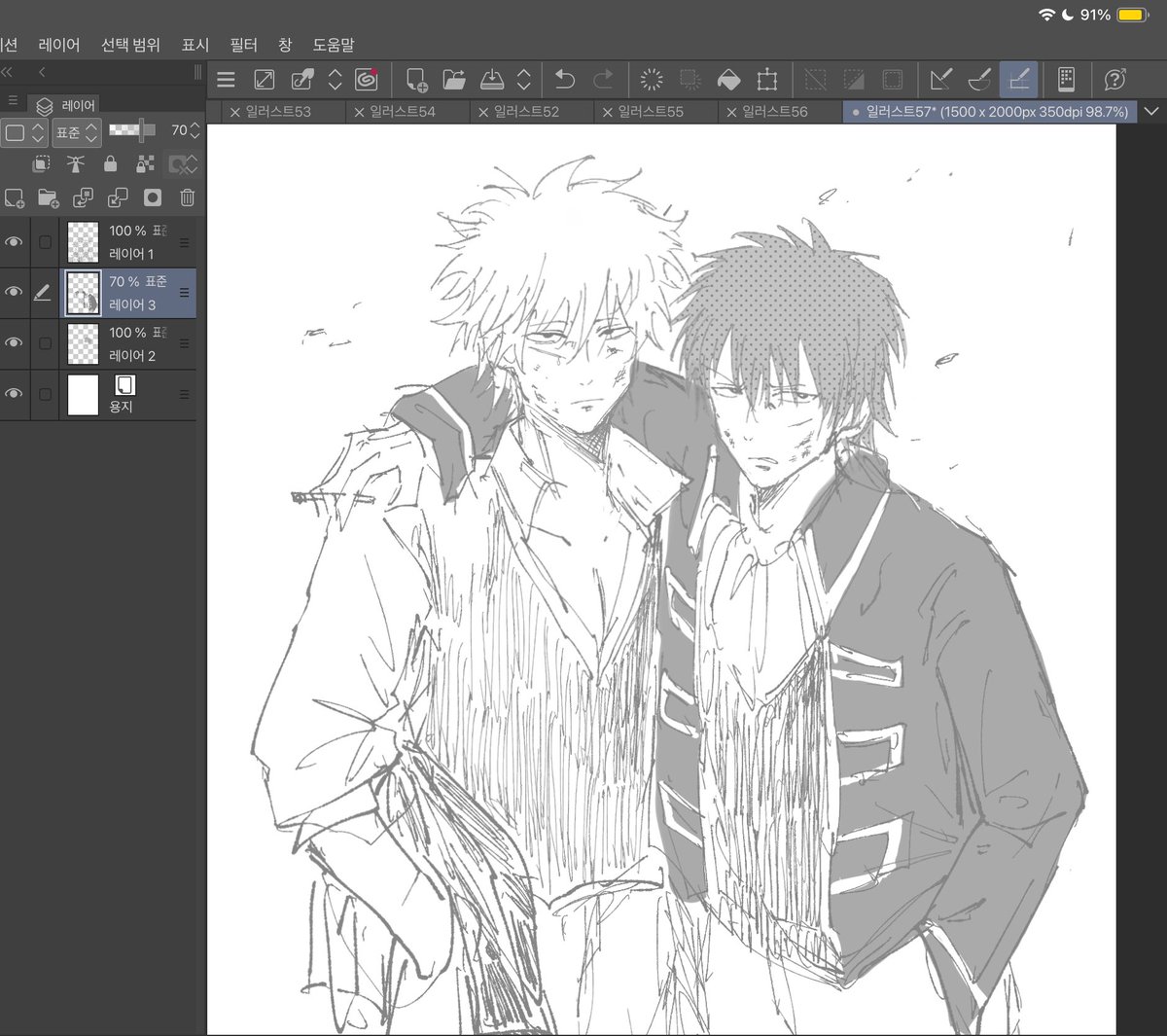The image size is (1167, 1036).
Task: Delete the selected layer with trash icon
Action: [188, 198]
